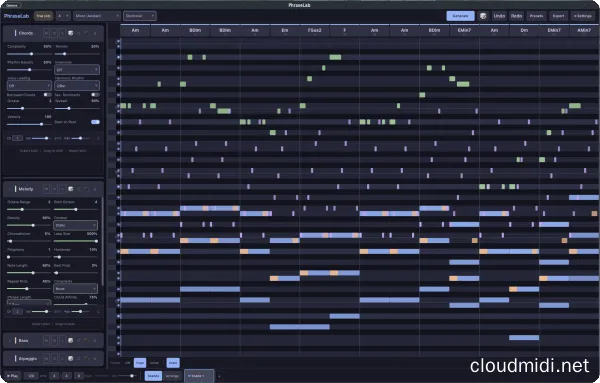Solo the Bass track

pos(54,341)
